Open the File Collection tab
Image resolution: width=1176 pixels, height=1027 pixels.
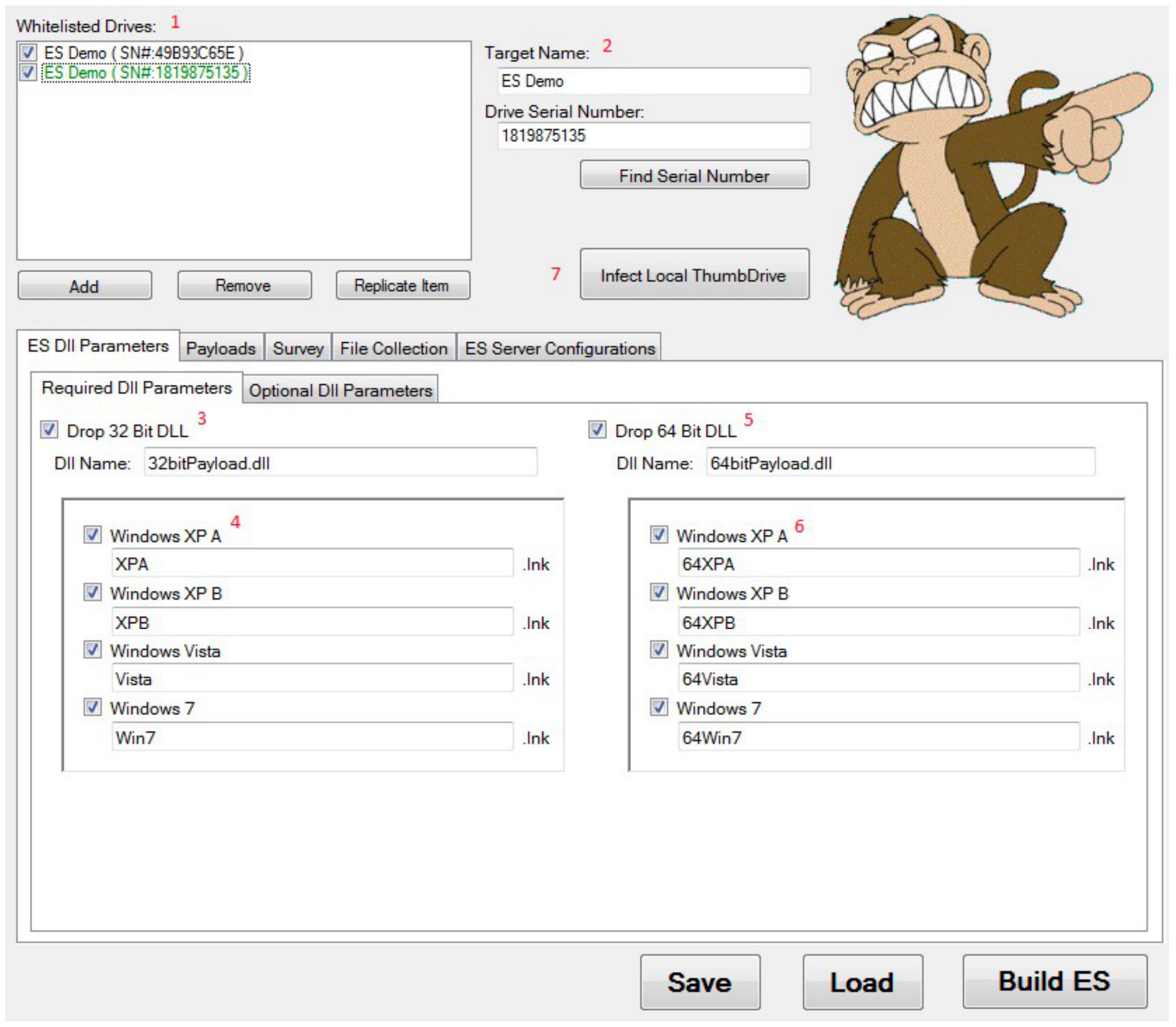[x=394, y=348]
